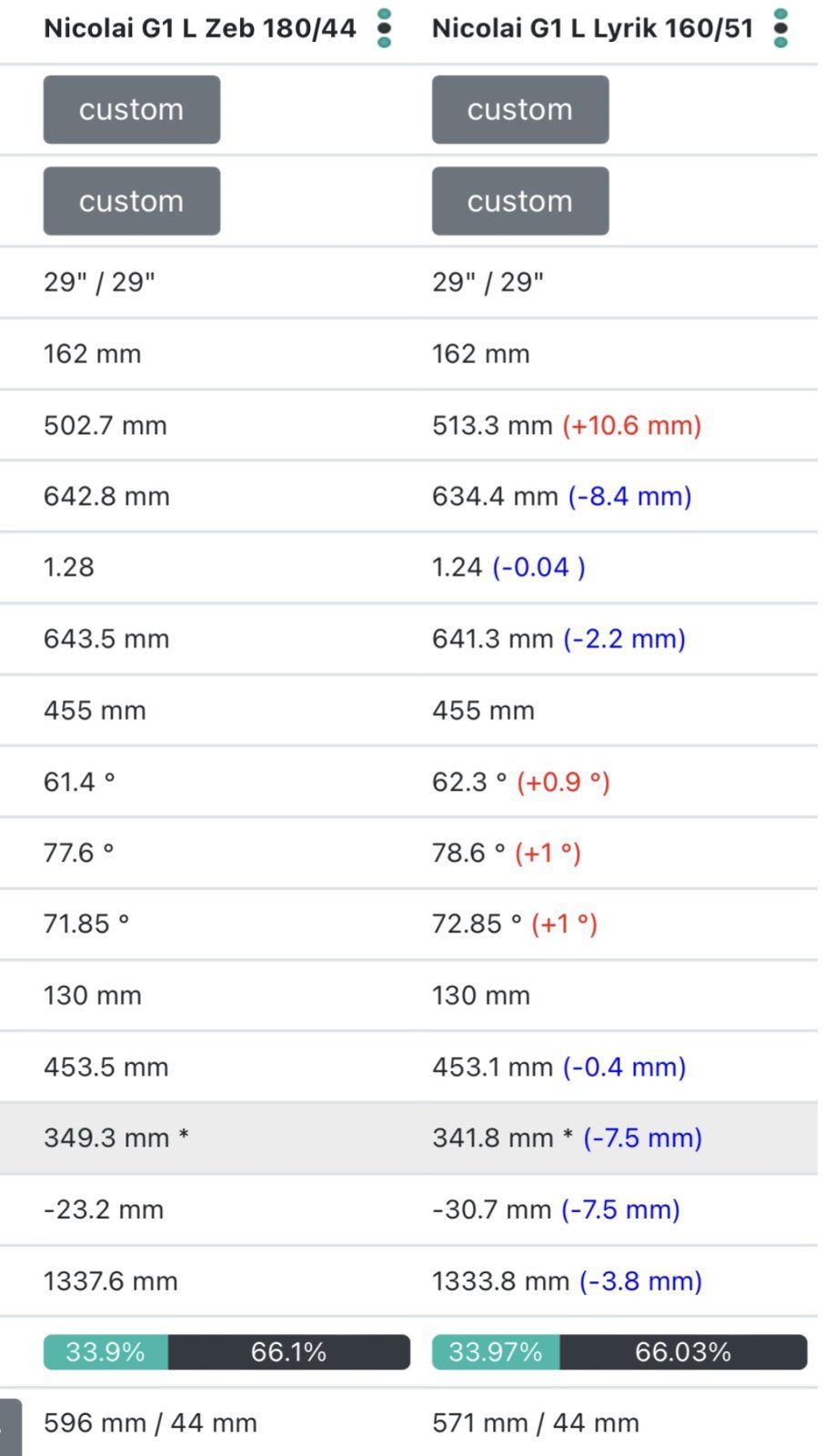Click the 66.03% dark weight bar segment
This screenshot has height=1456, width=824.
click(683, 1352)
